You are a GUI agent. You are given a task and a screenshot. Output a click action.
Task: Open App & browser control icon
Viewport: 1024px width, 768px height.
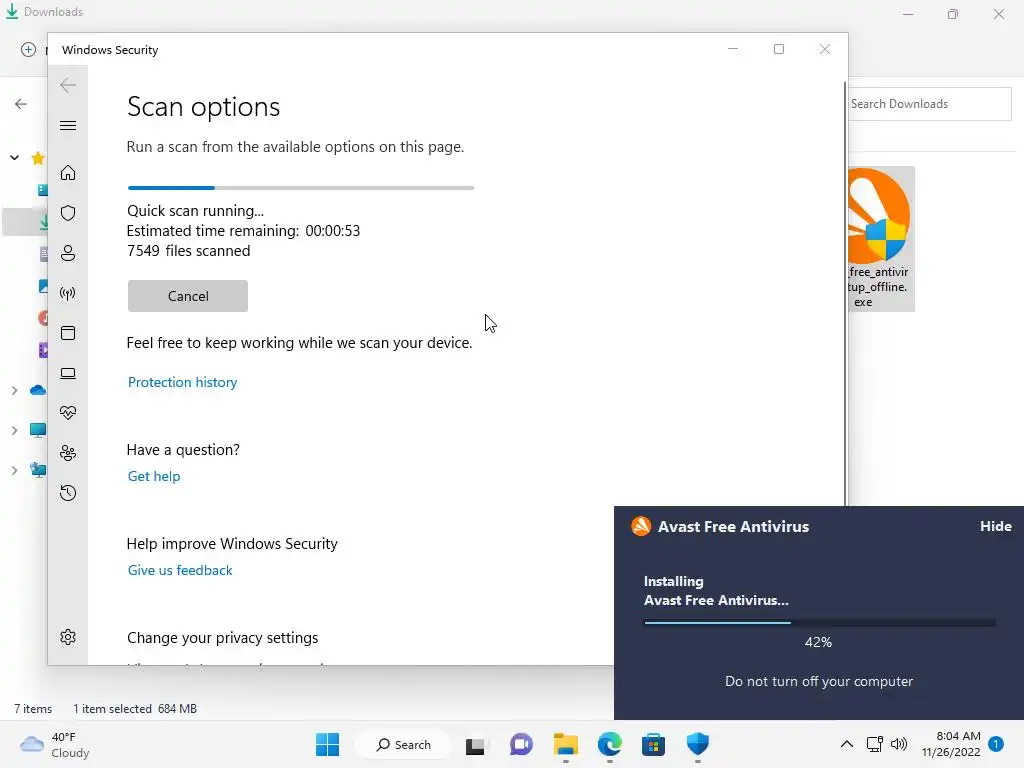[68, 333]
